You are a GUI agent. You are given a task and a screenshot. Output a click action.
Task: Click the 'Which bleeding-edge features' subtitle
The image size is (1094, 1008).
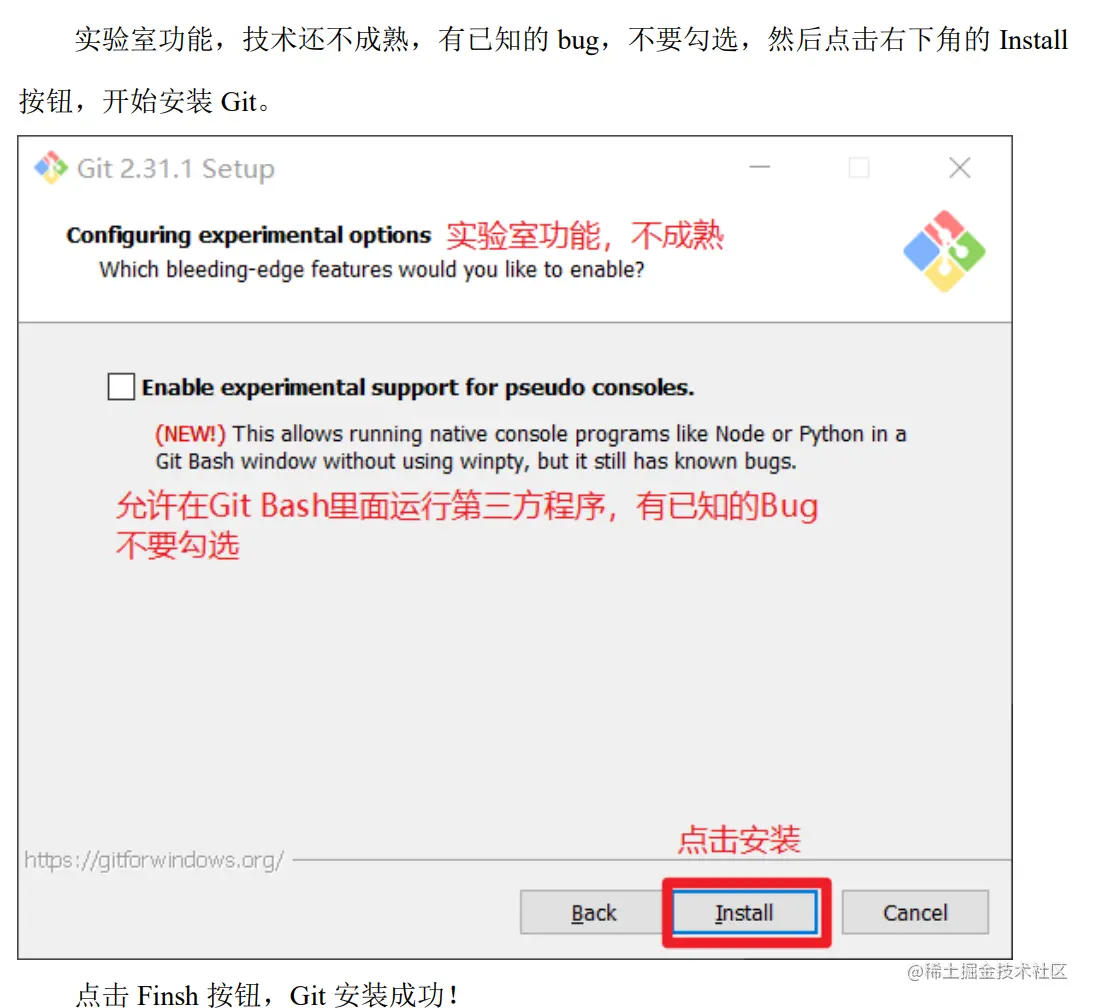pyautogui.click(x=371, y=270)
